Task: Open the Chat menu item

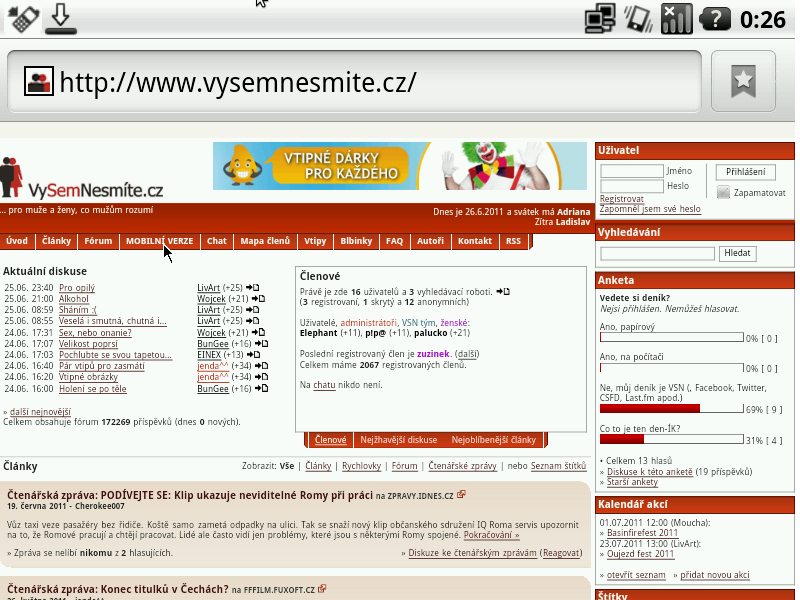Action: [216, 241]
